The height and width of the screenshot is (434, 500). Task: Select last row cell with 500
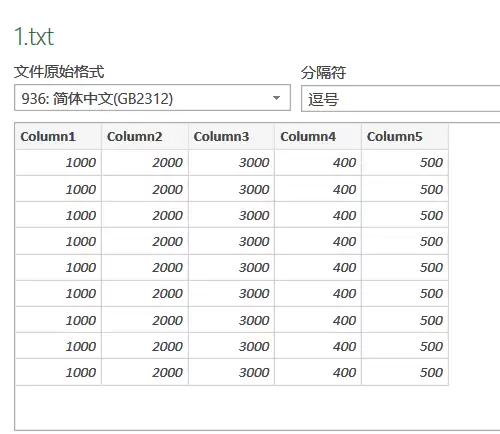405,372
